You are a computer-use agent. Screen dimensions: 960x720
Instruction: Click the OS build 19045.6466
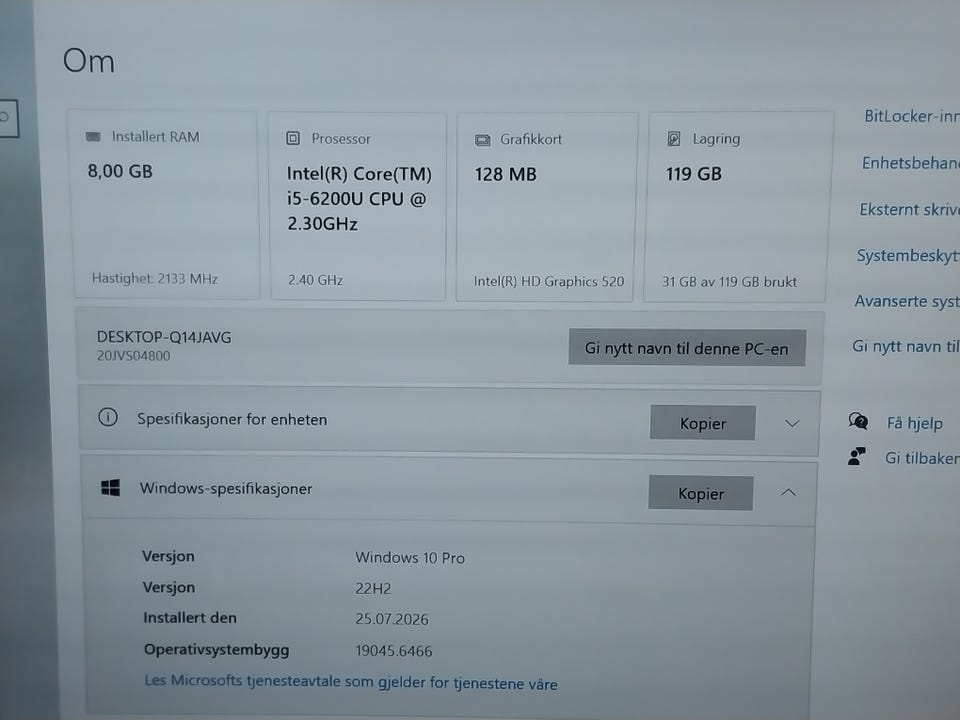click(x=394, y=651)
